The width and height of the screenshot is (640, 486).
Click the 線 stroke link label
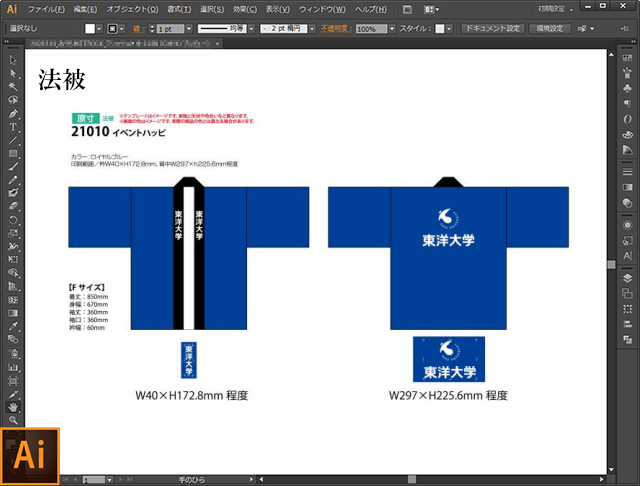coord(137,29)
